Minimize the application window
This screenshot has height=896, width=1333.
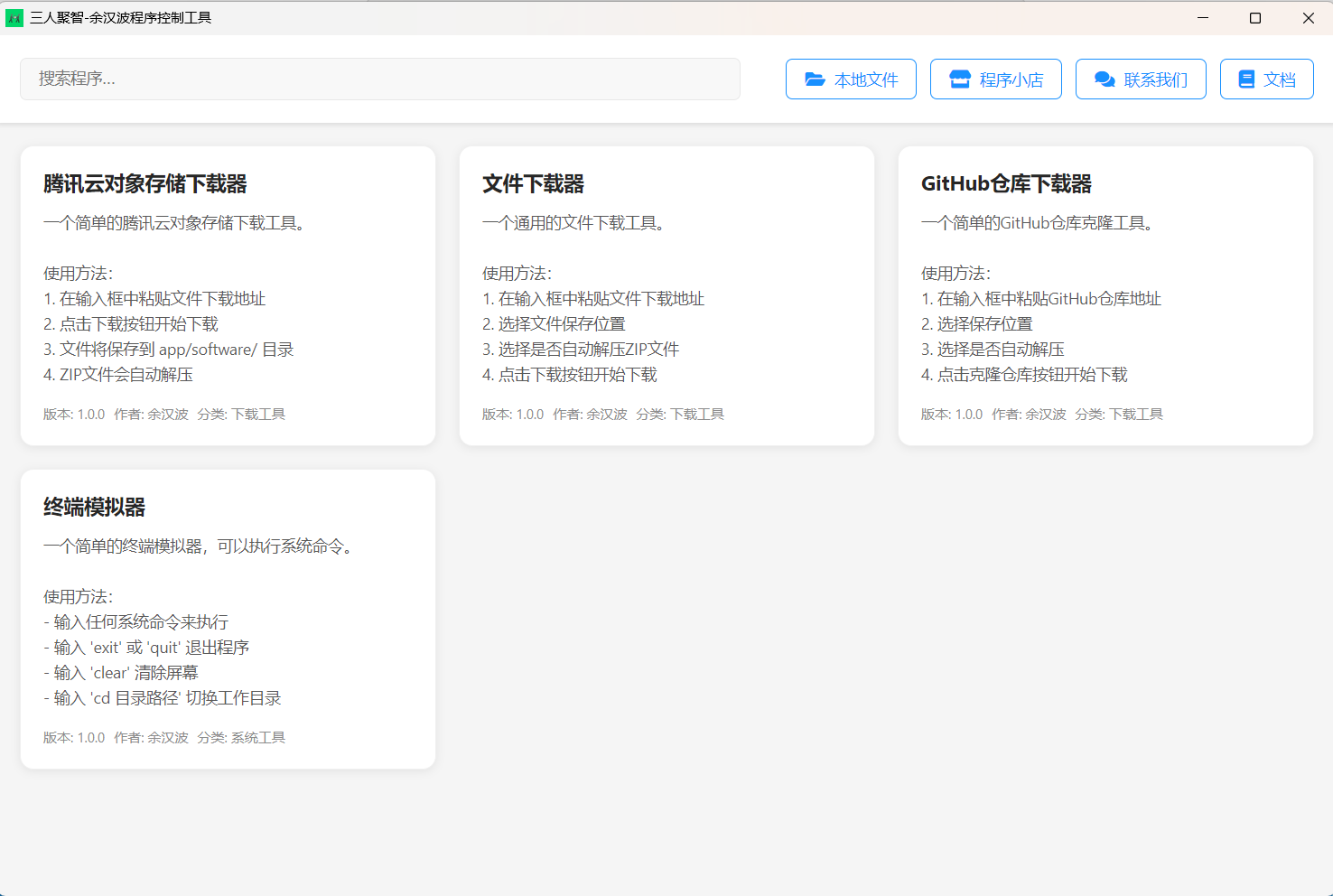click(1203, 18)
